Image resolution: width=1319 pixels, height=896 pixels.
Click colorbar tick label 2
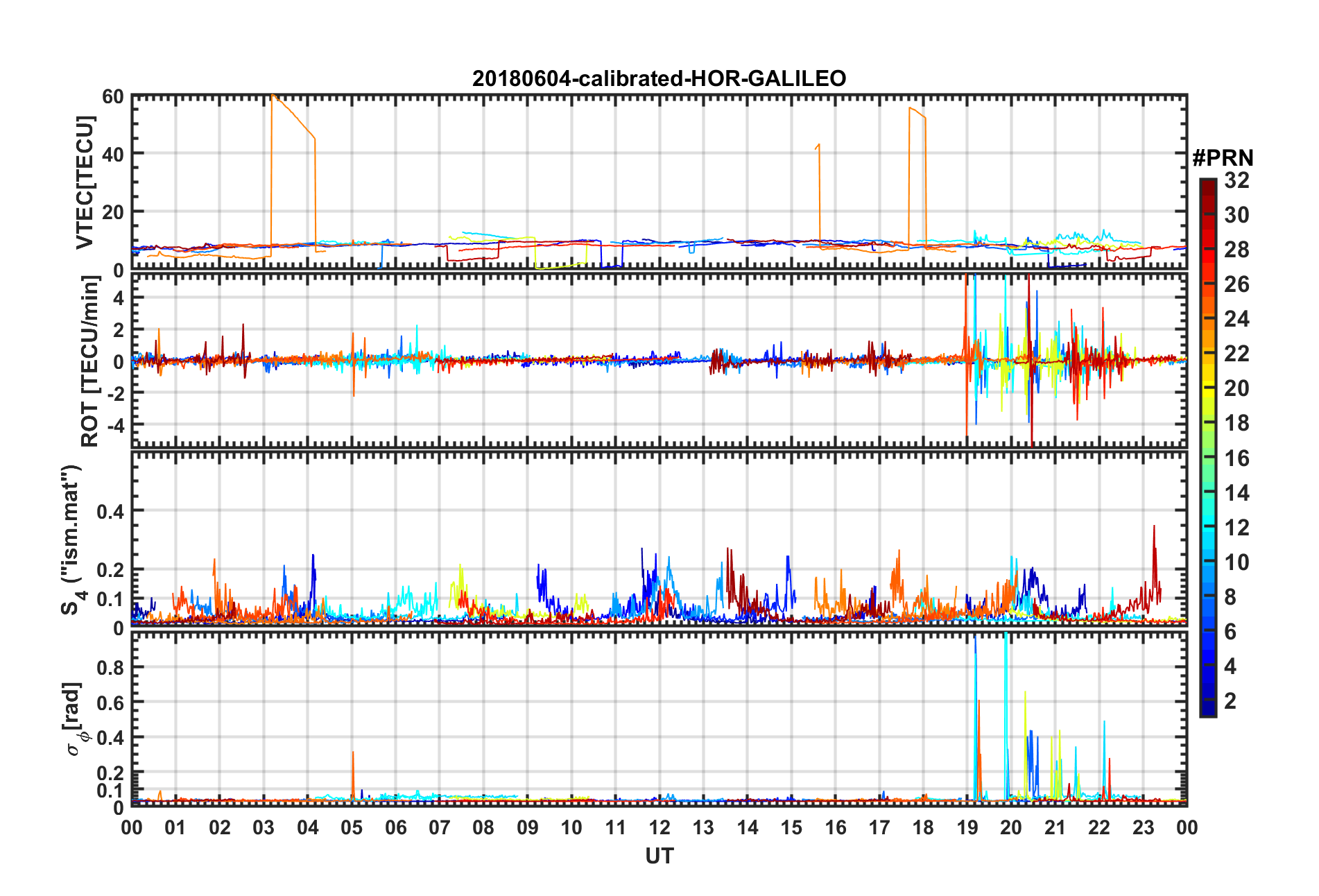pos(1230,701)
